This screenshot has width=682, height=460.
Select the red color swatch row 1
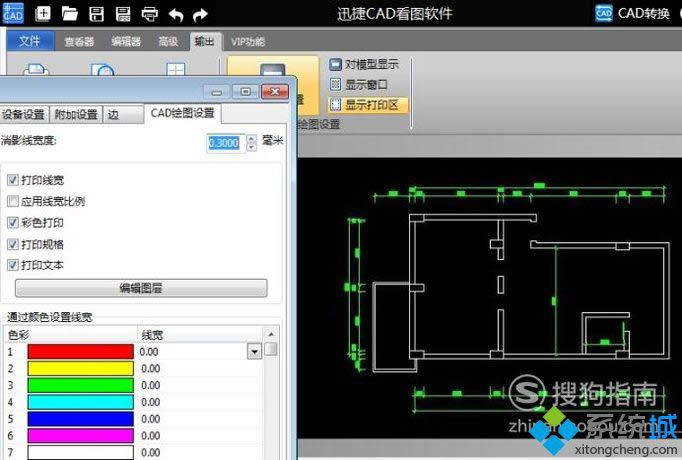click(x=80, y=352)
